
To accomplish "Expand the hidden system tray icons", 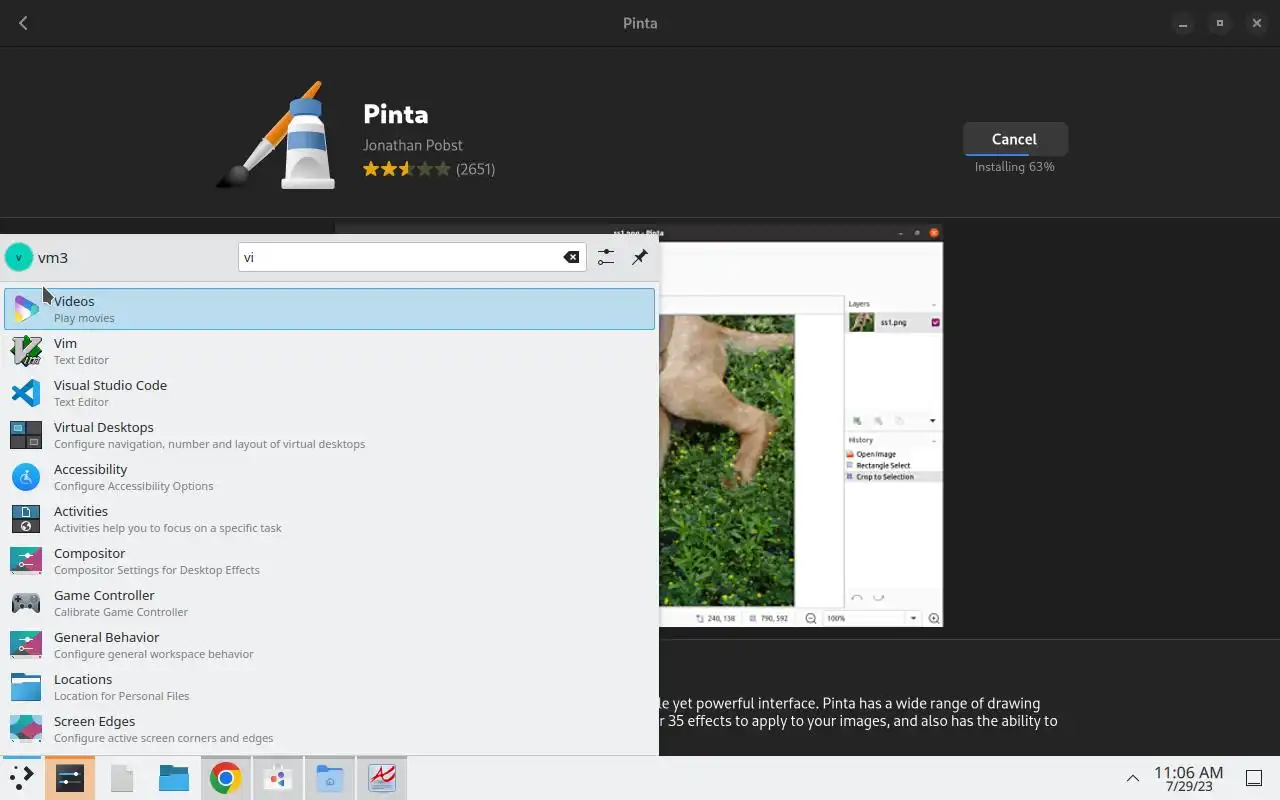I will pyautogui.click(x=1133, y=778).
